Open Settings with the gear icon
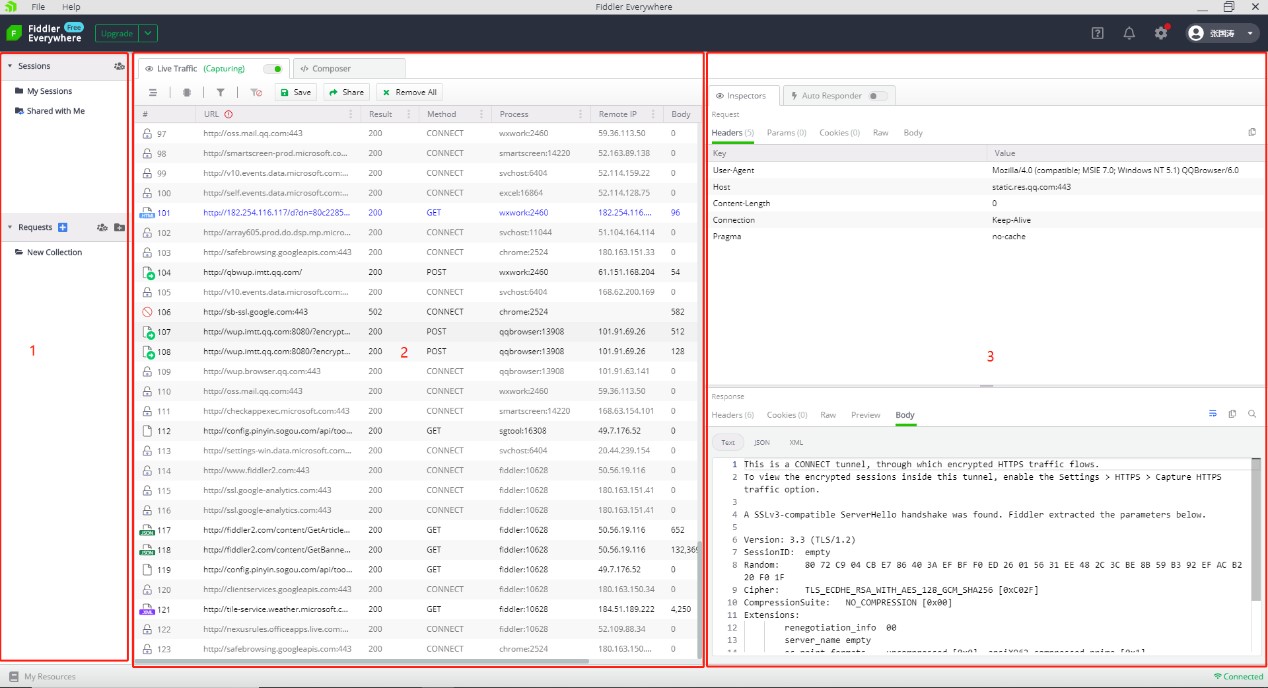1268x688 pixels. (x=1161, y=32)
